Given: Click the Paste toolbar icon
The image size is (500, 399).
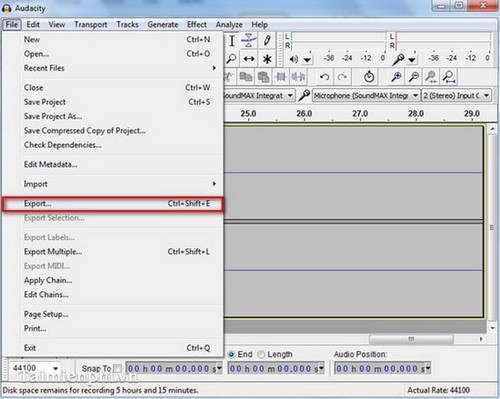Looking at the screenshot, I should coord(263,77).
